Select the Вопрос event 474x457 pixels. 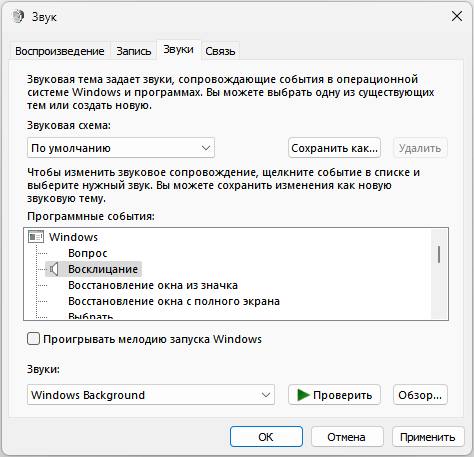pyautogui.click(x=88, y=253)
